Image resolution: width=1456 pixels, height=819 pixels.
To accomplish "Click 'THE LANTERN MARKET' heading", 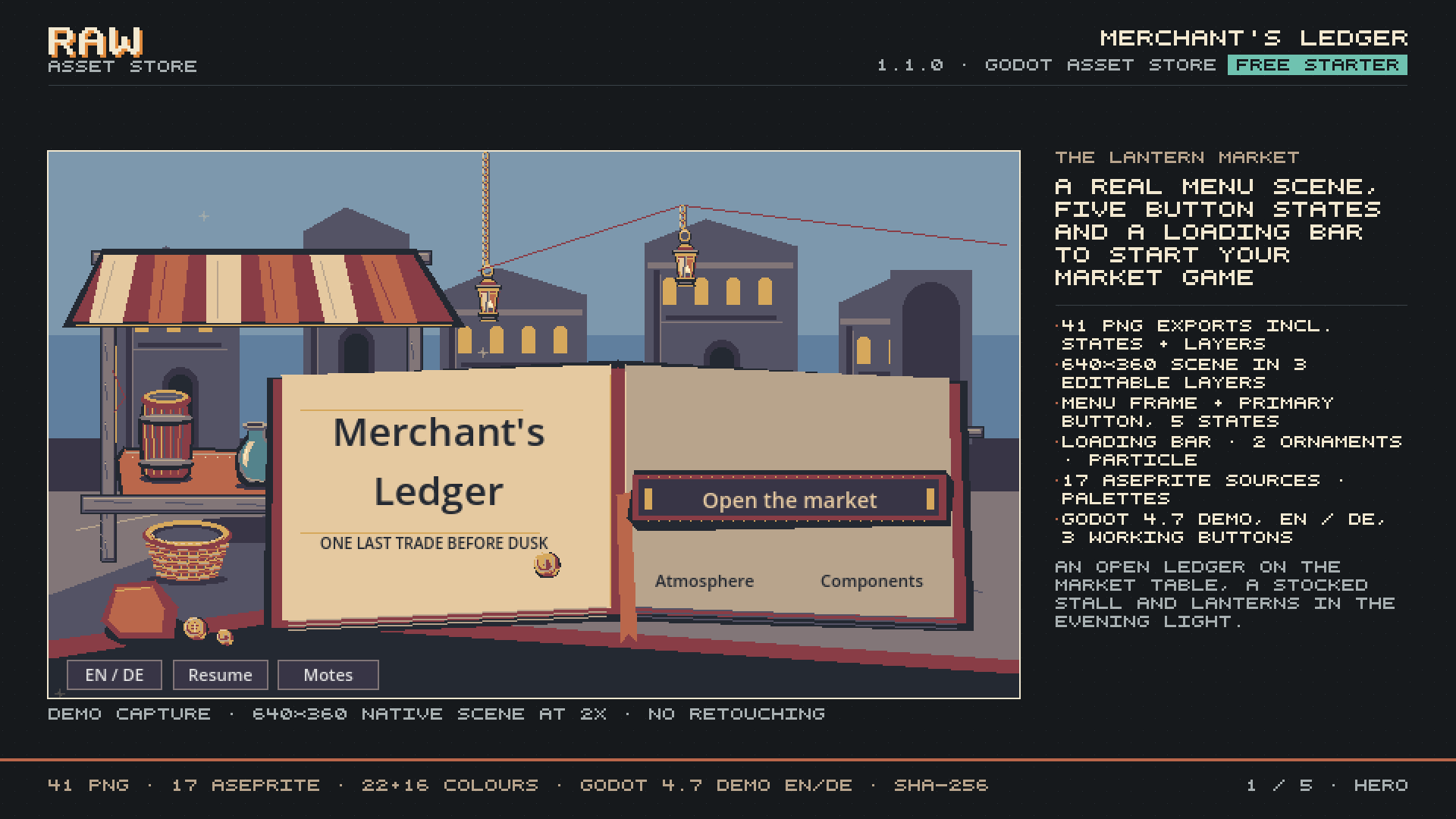I will pyautogui.click(x=1177, y=157).
